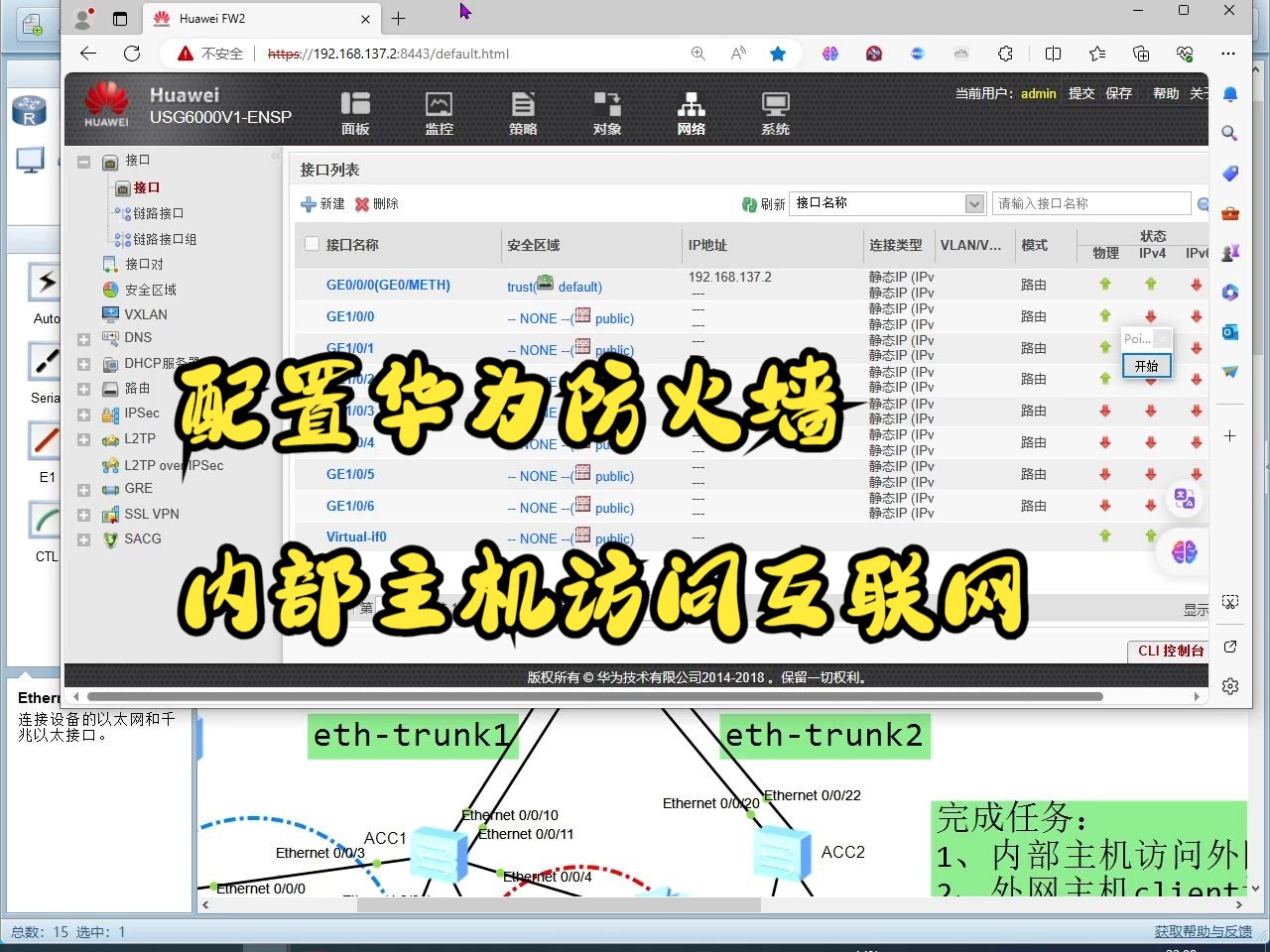Toggle the favorites star in the address bar
1270x952 pixels.
[778, 54]
